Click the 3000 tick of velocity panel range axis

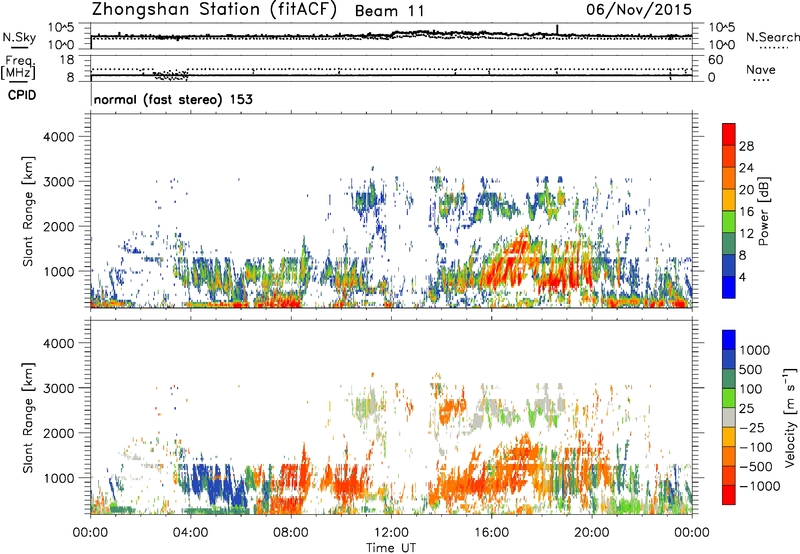point(59,388)
